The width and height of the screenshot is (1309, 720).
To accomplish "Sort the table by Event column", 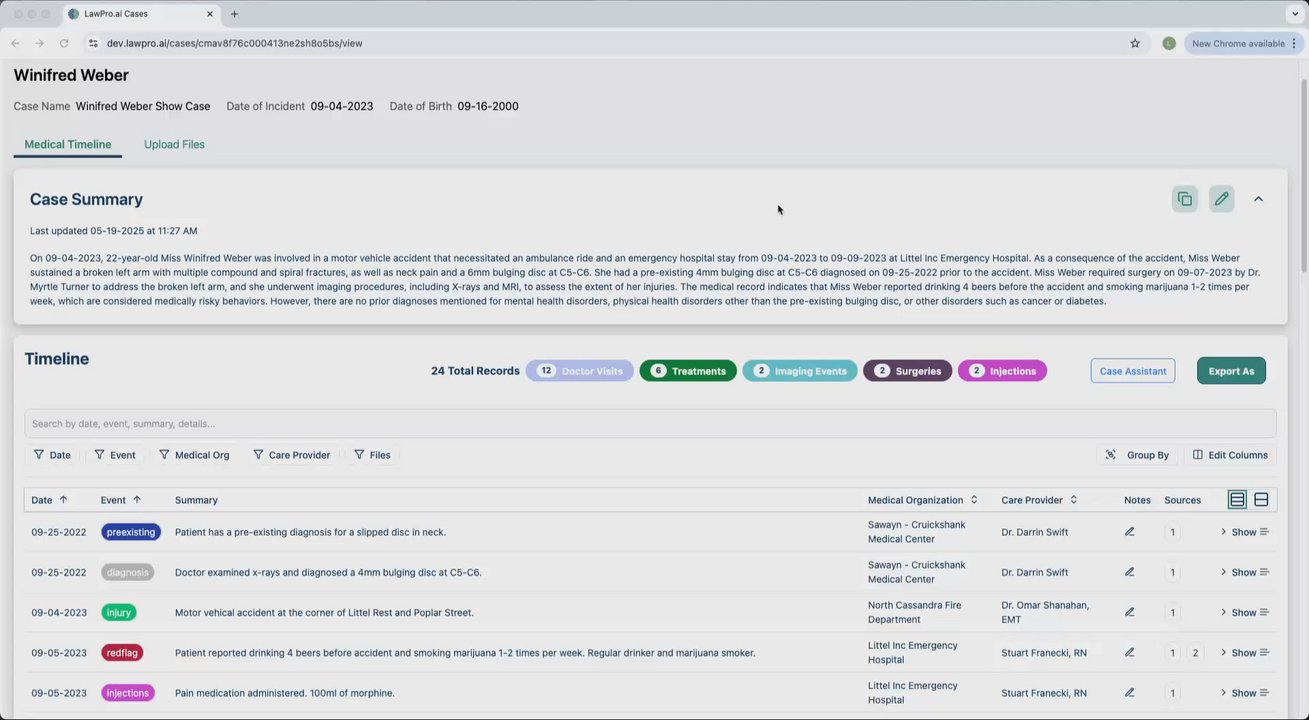I will (x=121, y=500).
